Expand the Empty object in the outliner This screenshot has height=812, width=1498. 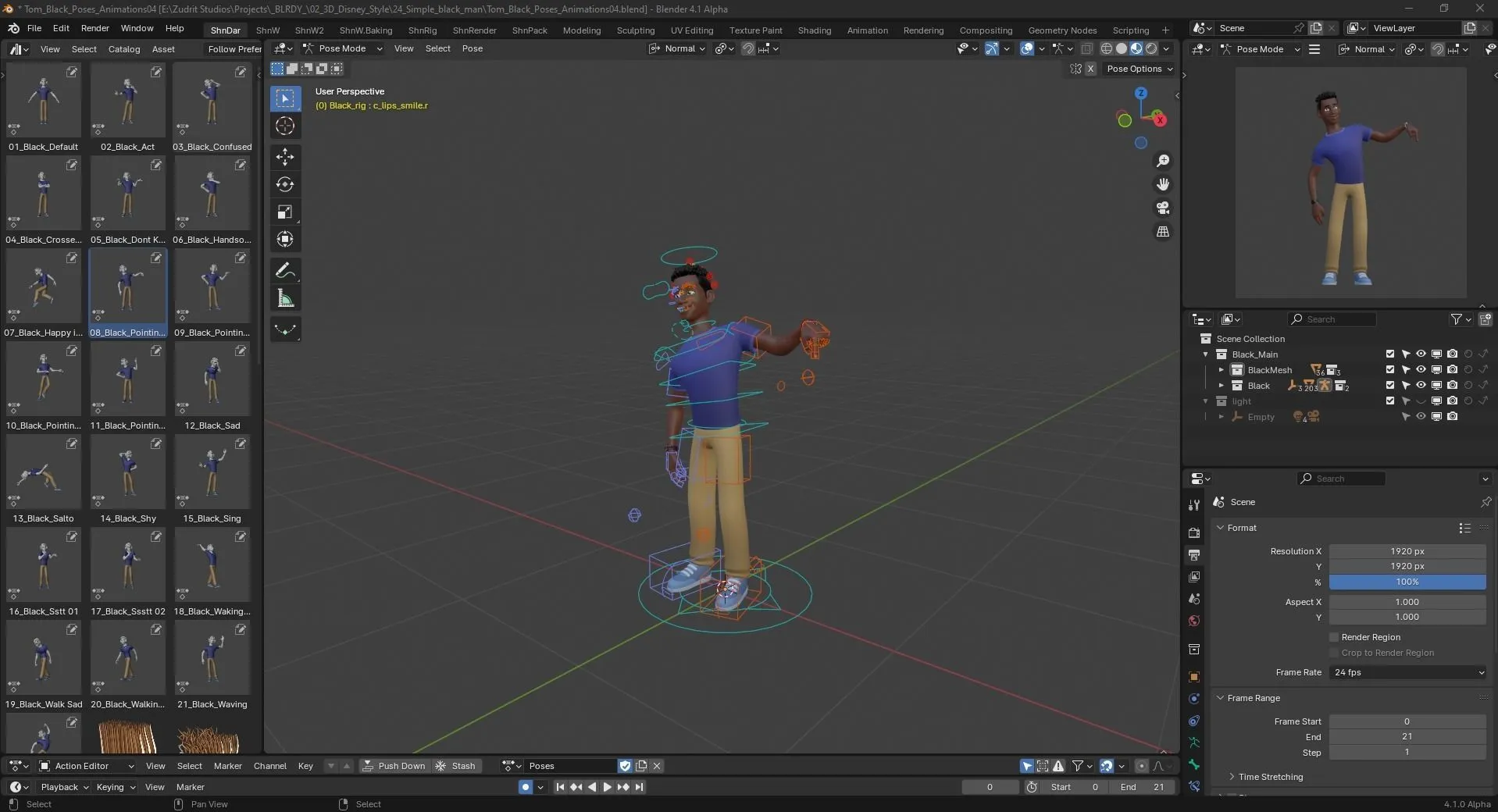[1222, 417]
